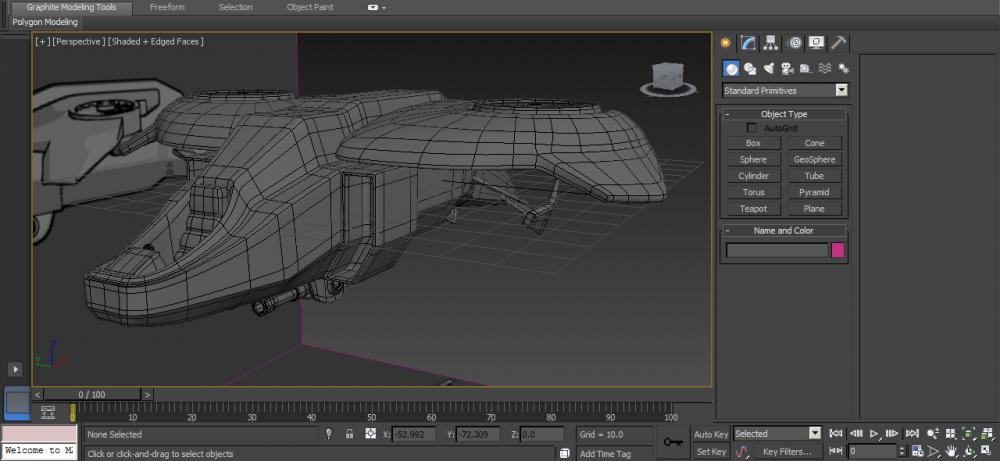This screenshot has height=461, width=1000.
Task: Open the magenta object color swatch
Action: (838, 250)
